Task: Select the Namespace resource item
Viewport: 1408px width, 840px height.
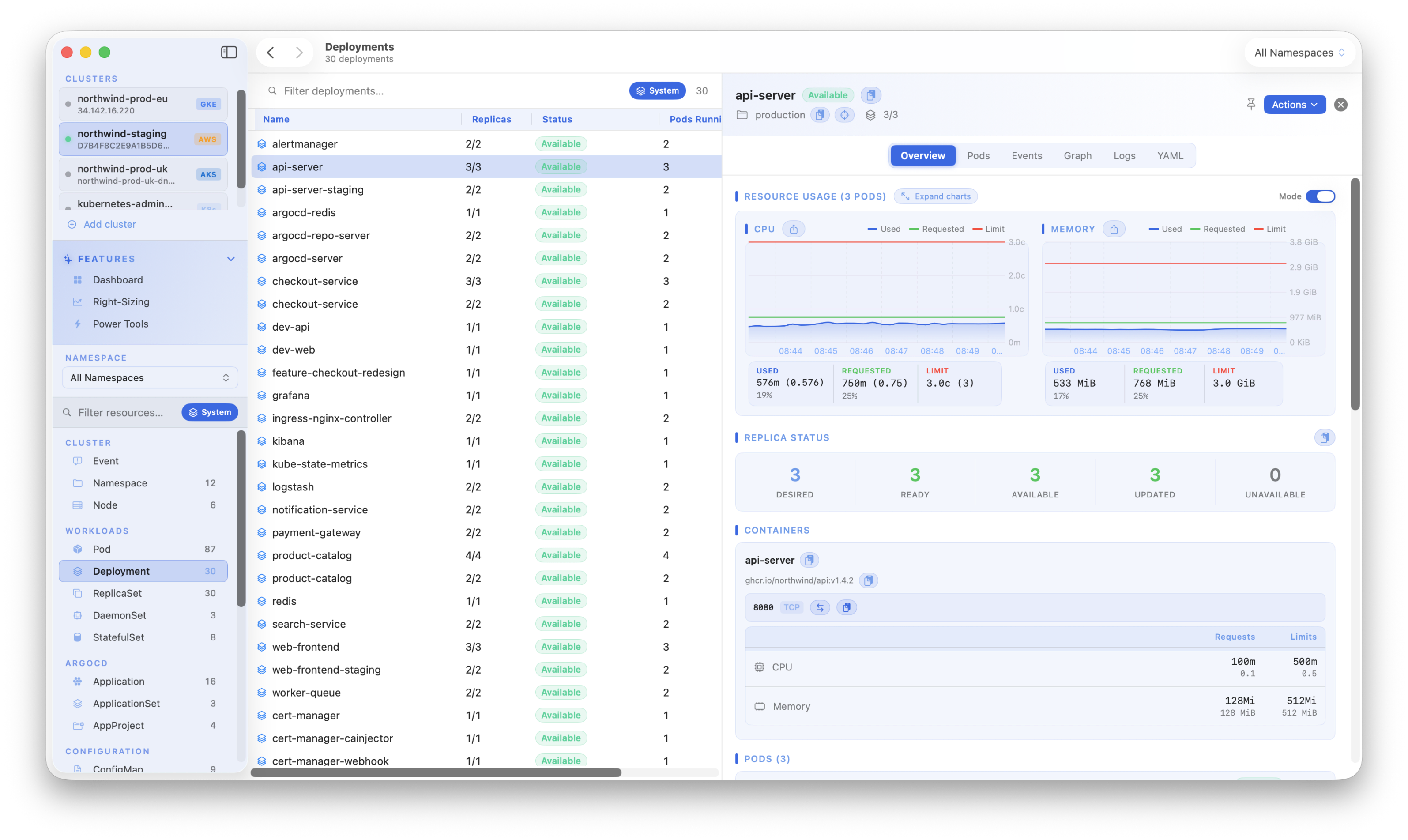Action: (143, 483)
